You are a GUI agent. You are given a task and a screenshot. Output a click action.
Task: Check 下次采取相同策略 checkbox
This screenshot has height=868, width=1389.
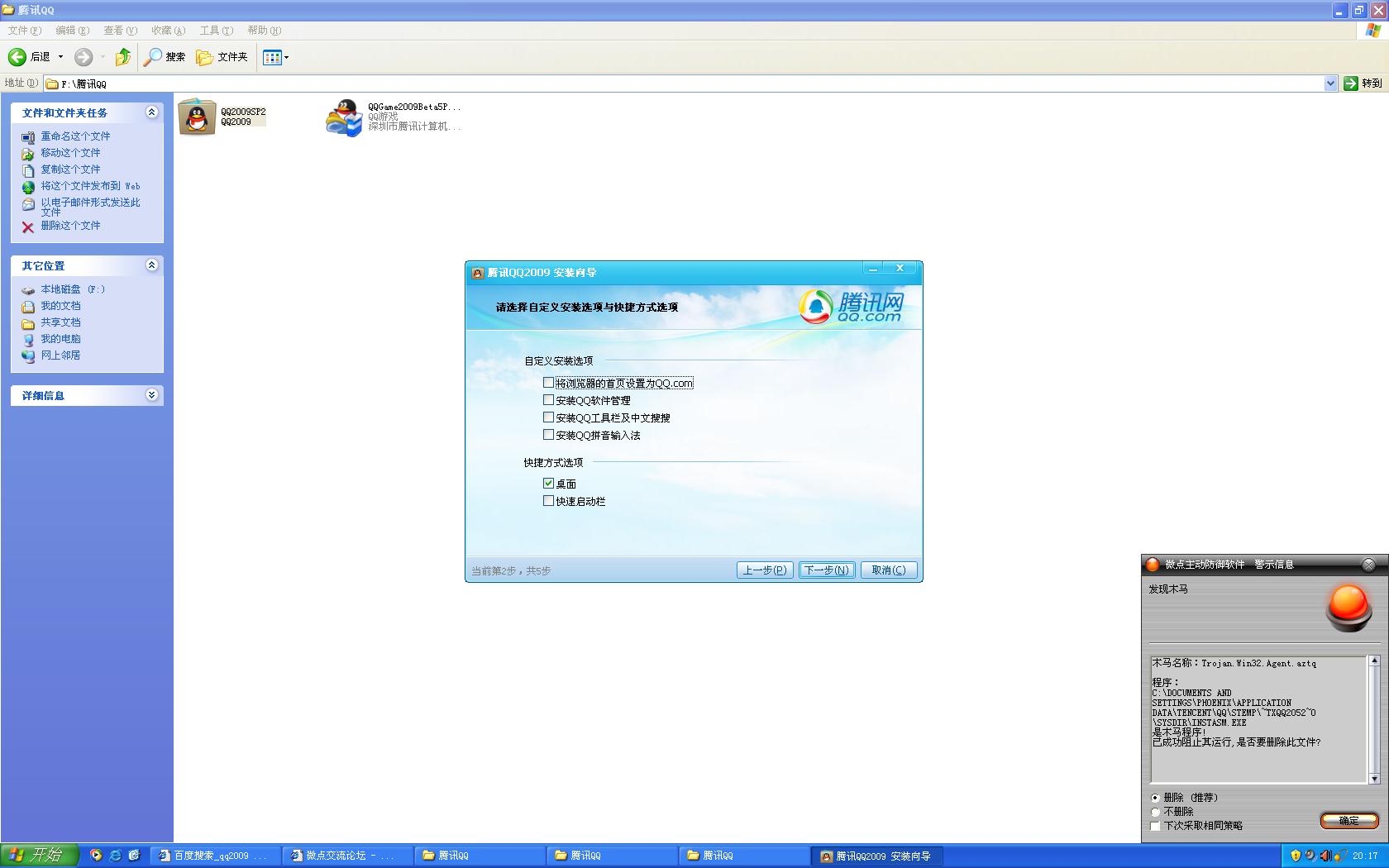tap(1155, 826)
